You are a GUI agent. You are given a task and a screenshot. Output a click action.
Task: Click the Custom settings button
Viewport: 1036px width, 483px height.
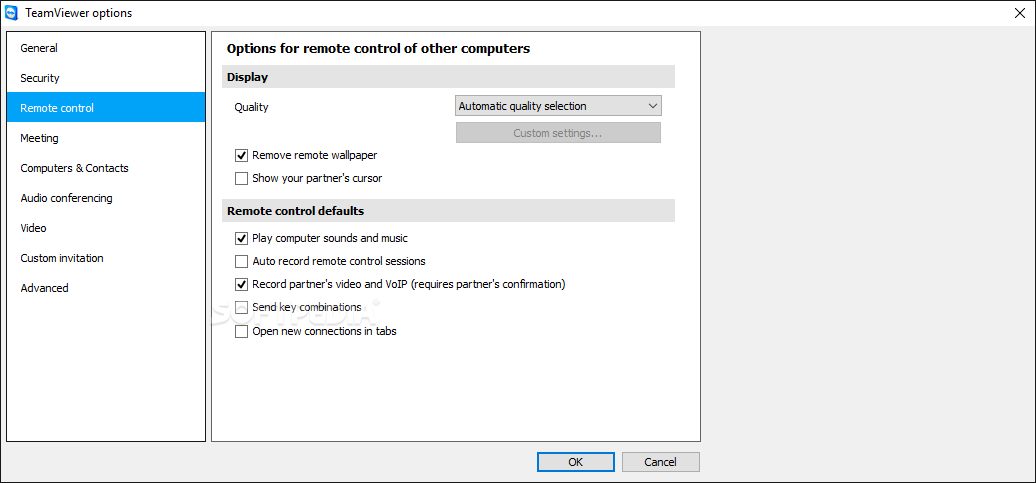558,133
